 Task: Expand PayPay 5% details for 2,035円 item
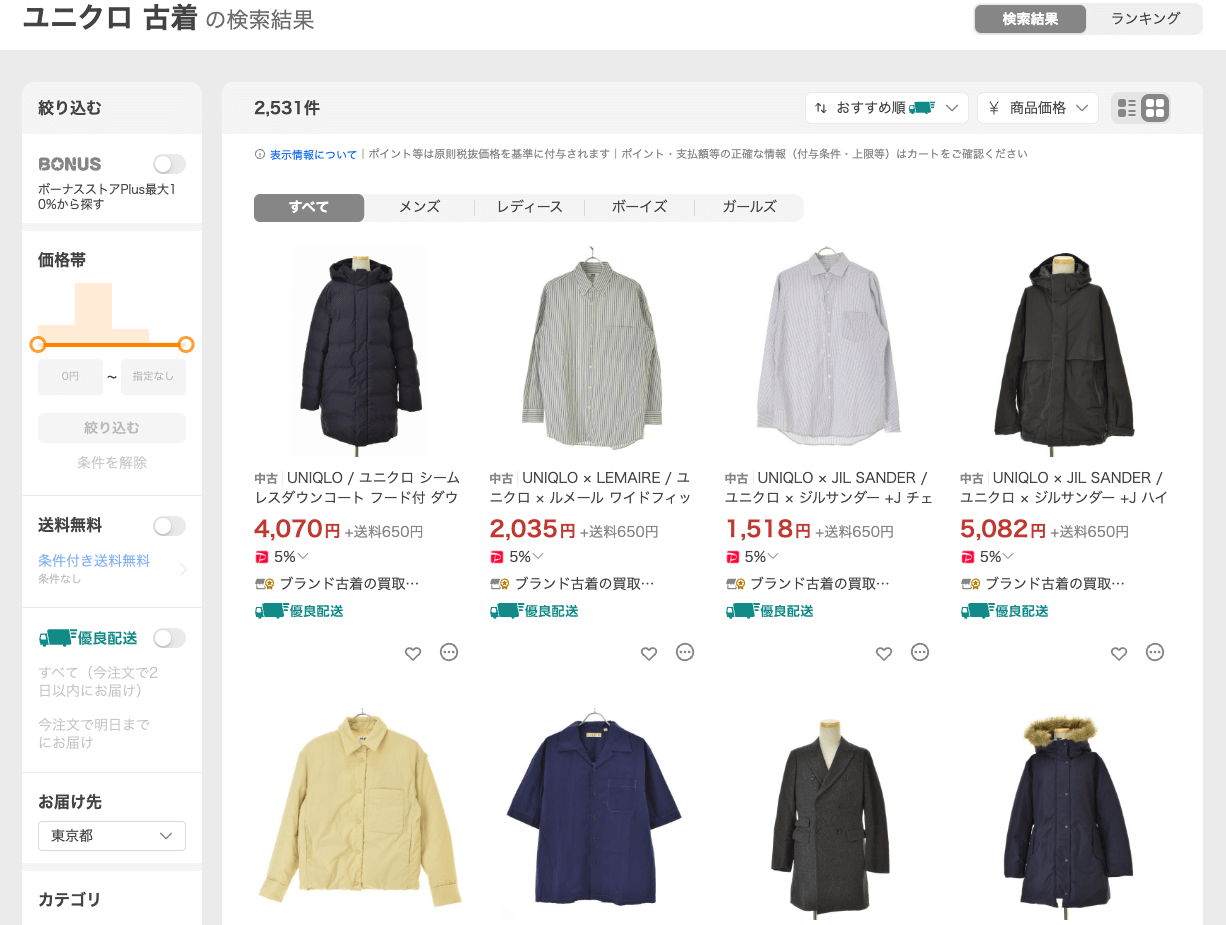pyautogui.click(x=538, y=557)
